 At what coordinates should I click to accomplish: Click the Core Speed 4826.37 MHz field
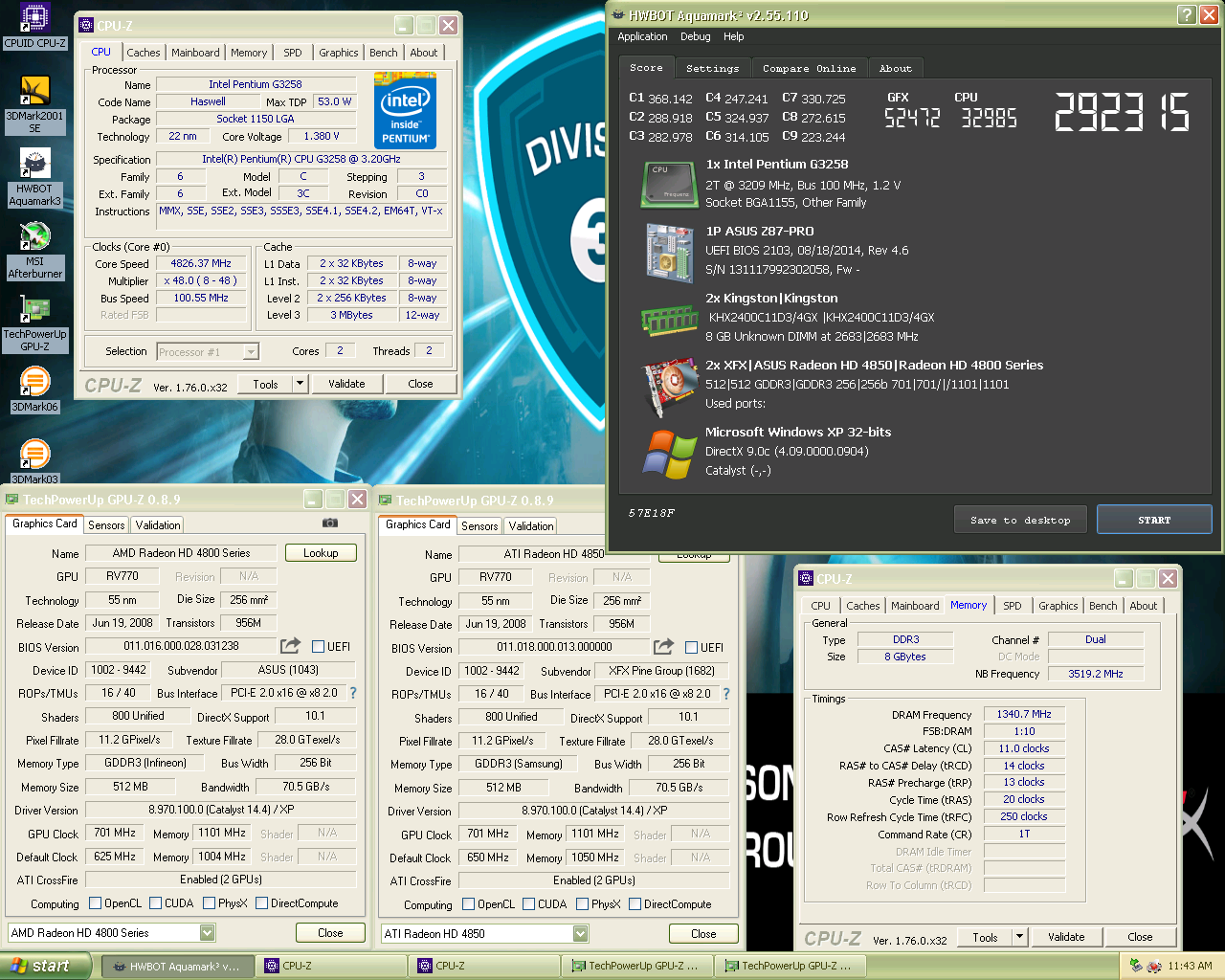tap(201, 263)
